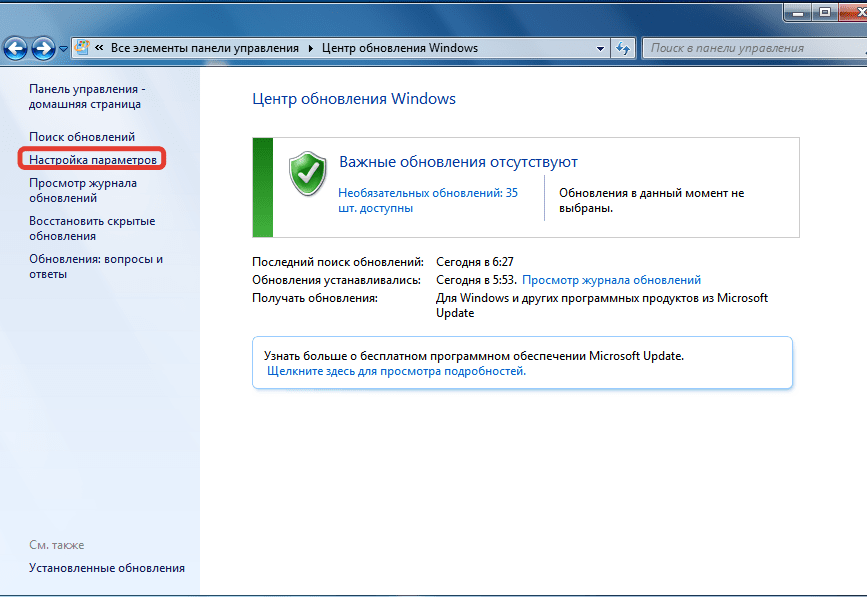Screen dimensions: 867x597
Task: Open the recent pages dropdown arrow
Action: coord(63,49)
